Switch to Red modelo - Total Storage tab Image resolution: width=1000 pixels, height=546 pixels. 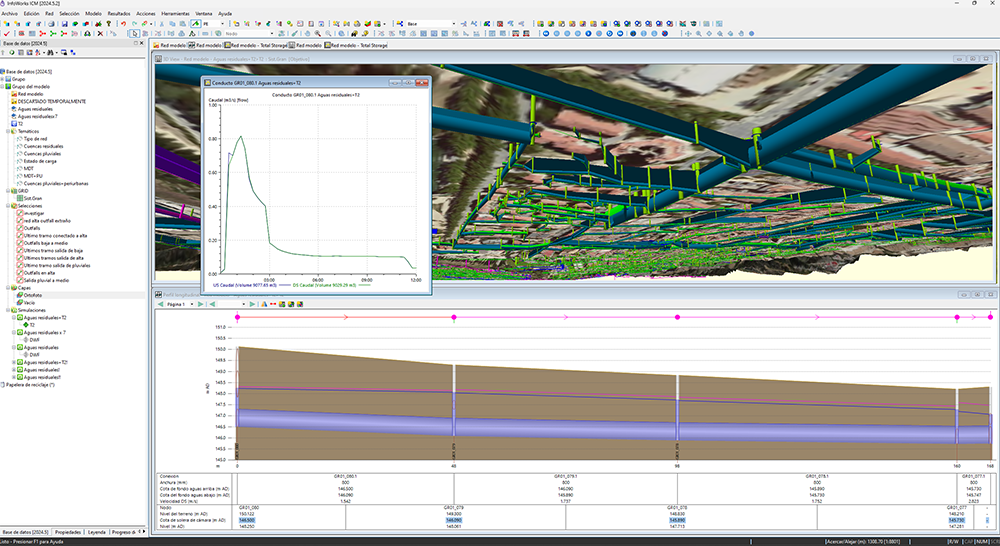(x=259, y=45)
